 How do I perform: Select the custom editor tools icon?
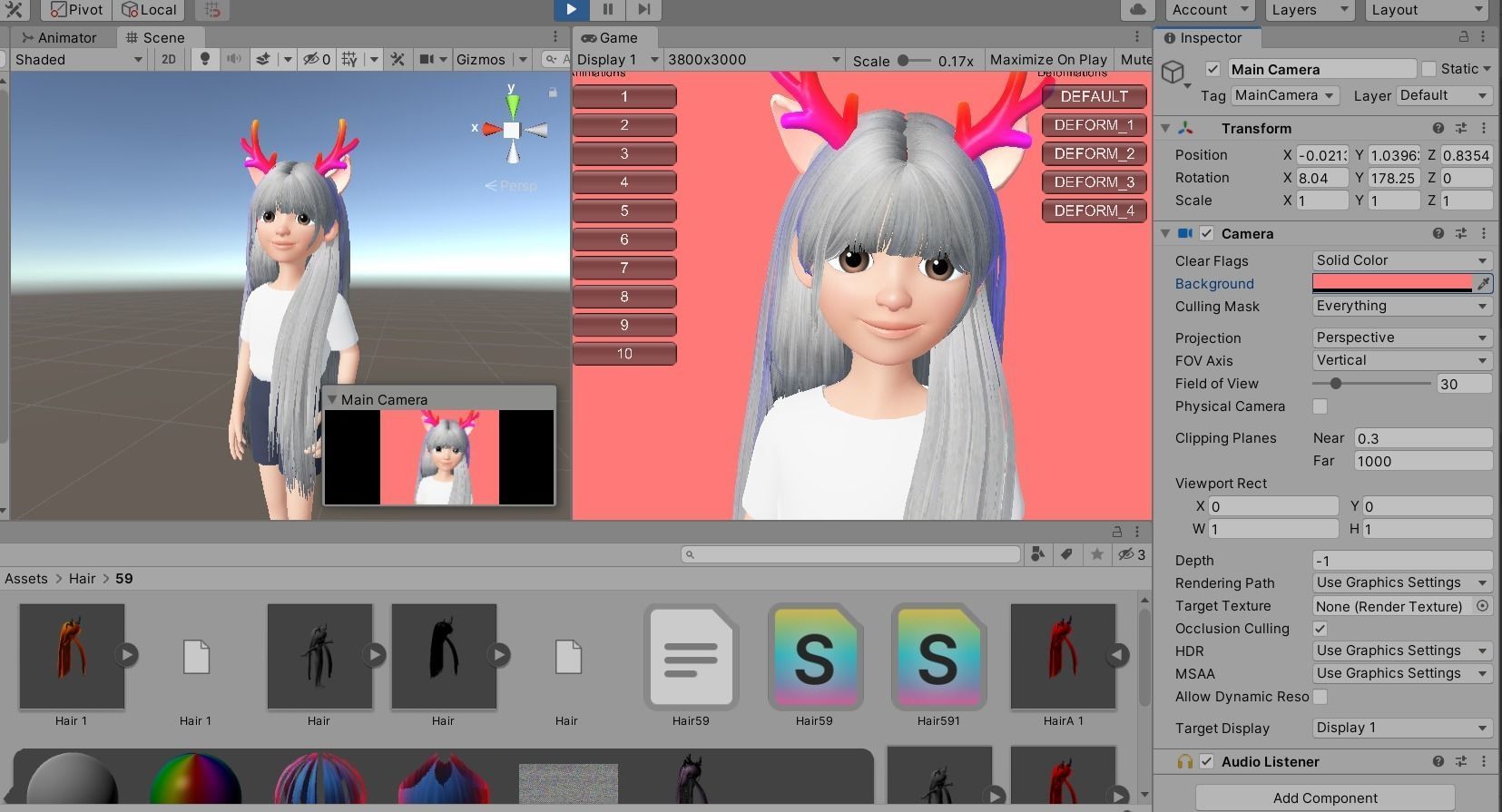click(15, 9)
